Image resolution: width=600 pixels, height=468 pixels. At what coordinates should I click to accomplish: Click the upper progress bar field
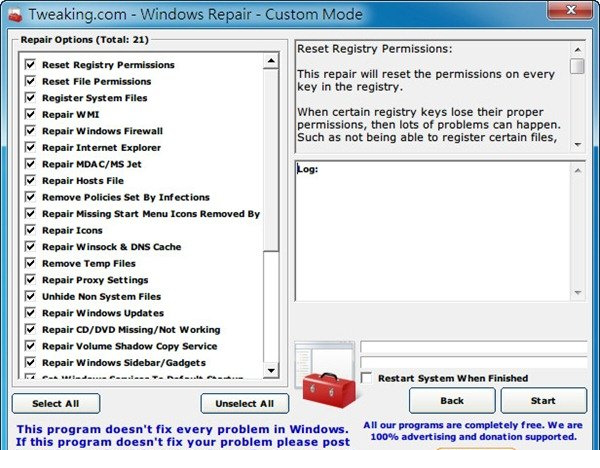click(x=474, y=347)
